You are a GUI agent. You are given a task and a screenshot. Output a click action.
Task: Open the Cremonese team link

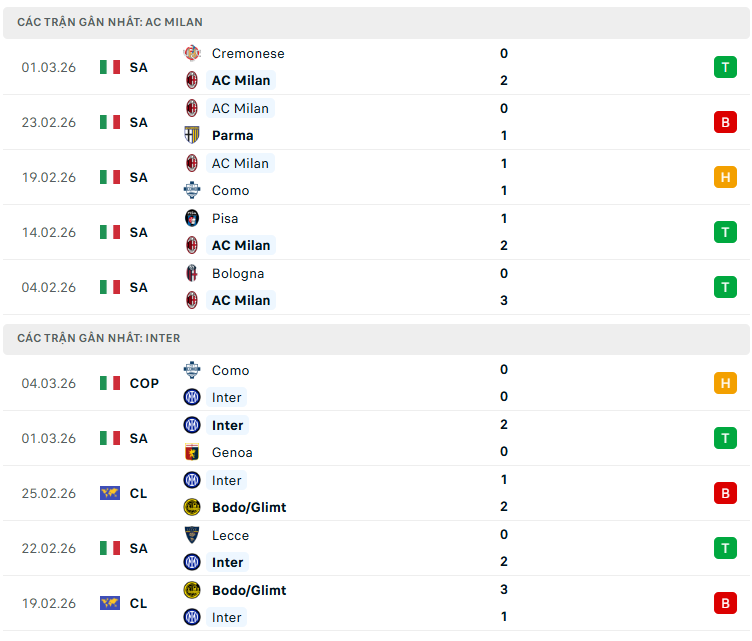click(x=248, y=53)
